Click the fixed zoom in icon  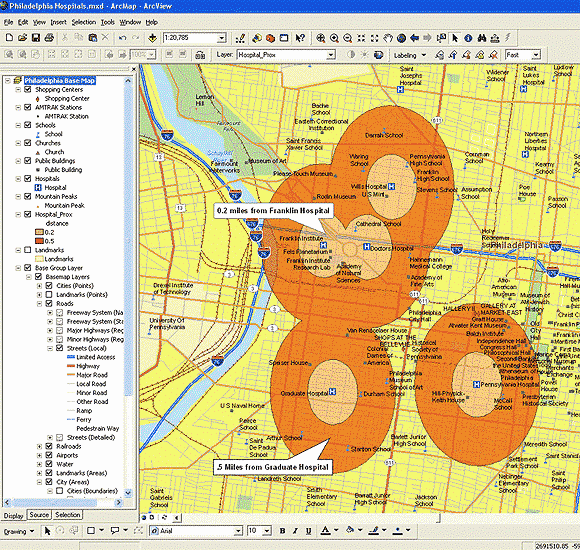pyautogui.click(x=361, y=38)
